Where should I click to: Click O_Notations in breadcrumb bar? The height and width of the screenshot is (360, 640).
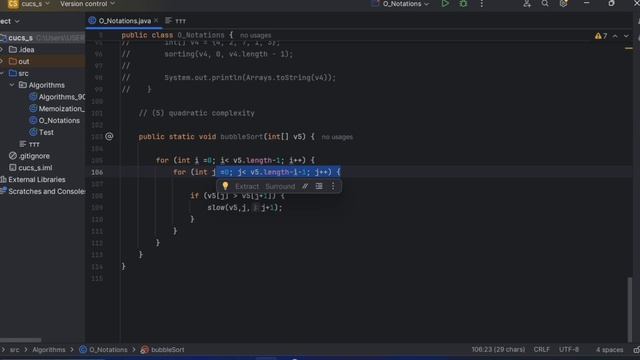point(104,350)
